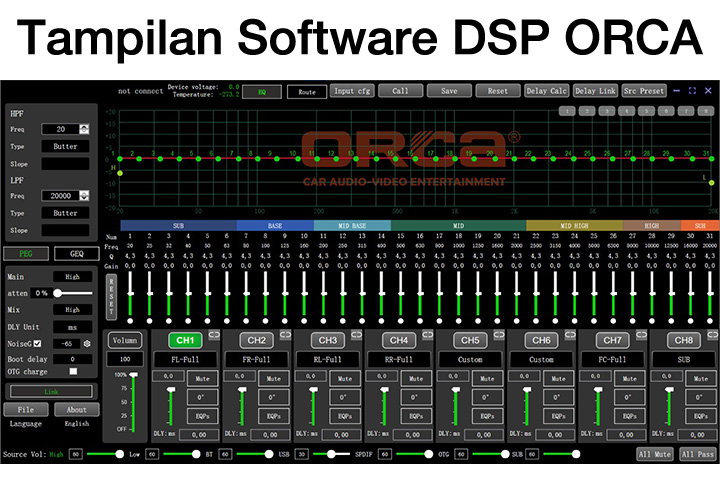Open the About dialog

pos(76,409)
